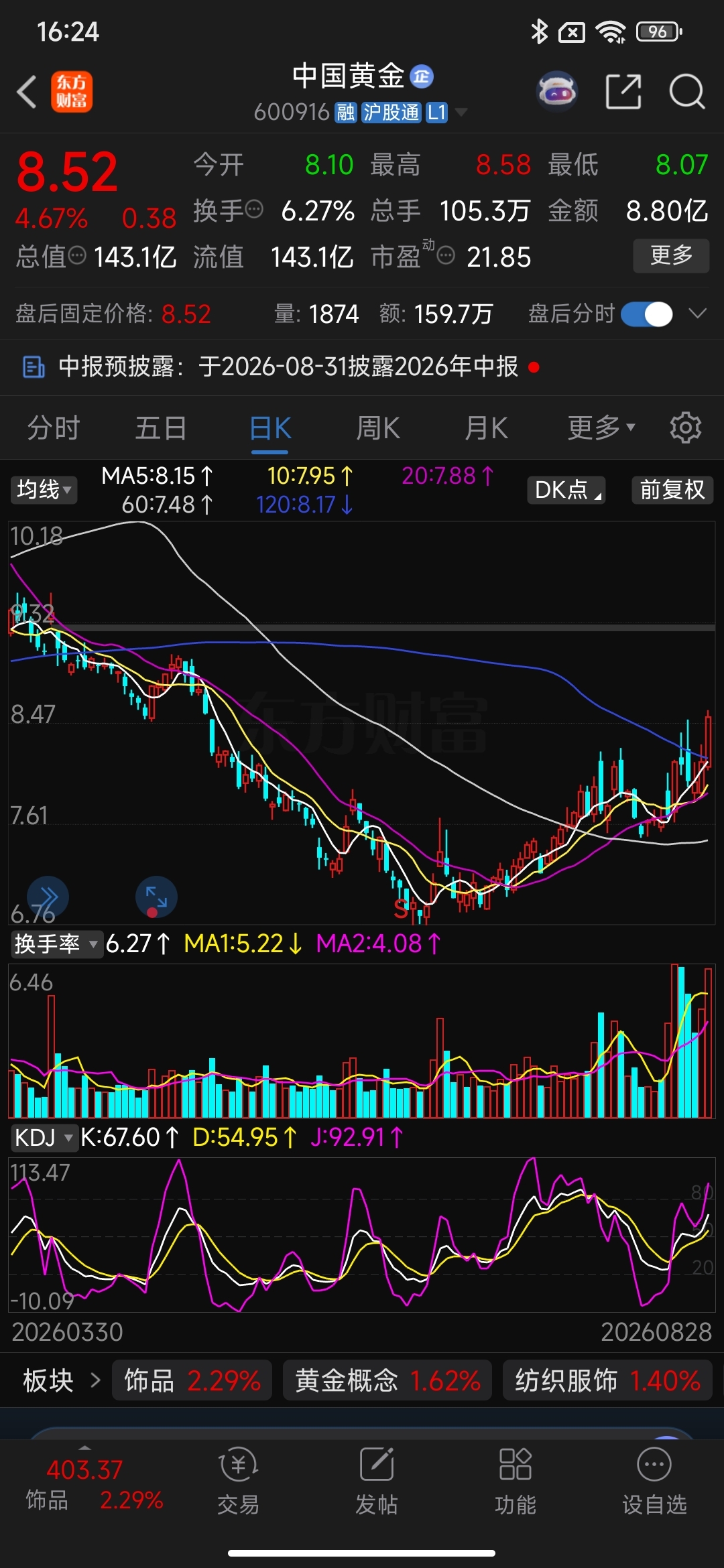Tap the 盘后固定价格 8.52 value
Screen dimensions: 724x1568
[186, 314]
